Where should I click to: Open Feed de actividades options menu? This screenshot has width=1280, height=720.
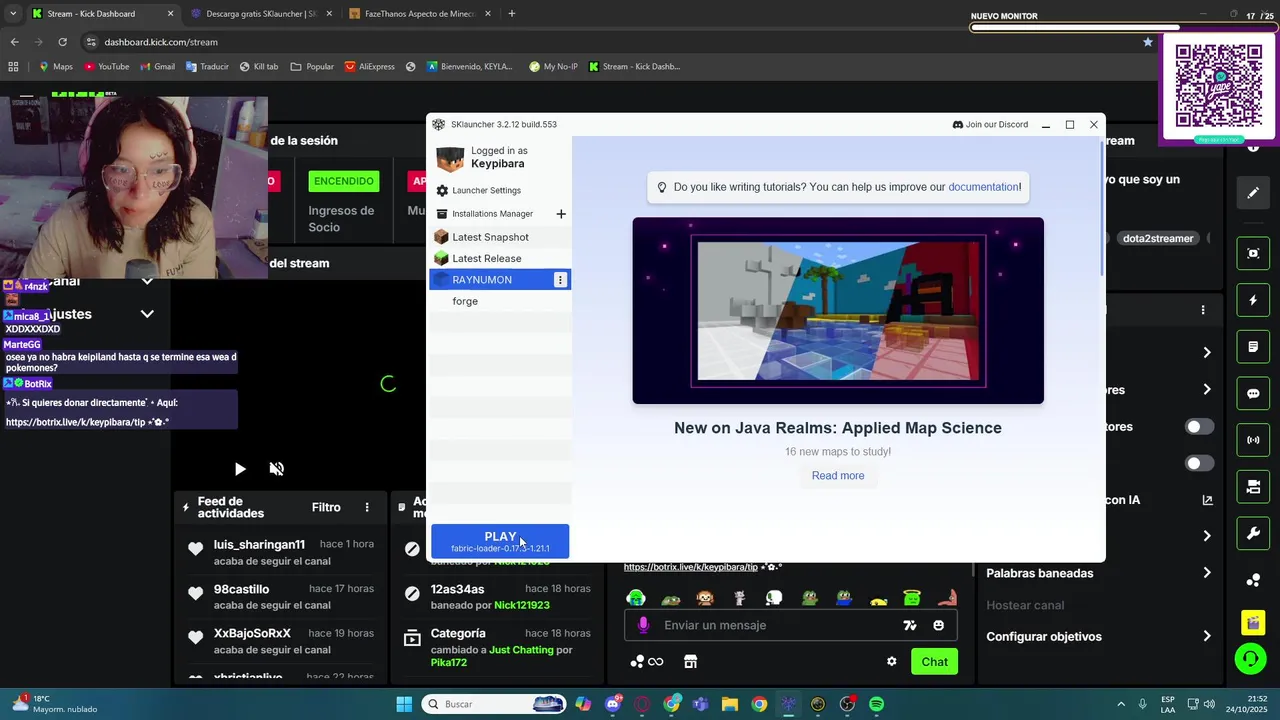(367, 508)
